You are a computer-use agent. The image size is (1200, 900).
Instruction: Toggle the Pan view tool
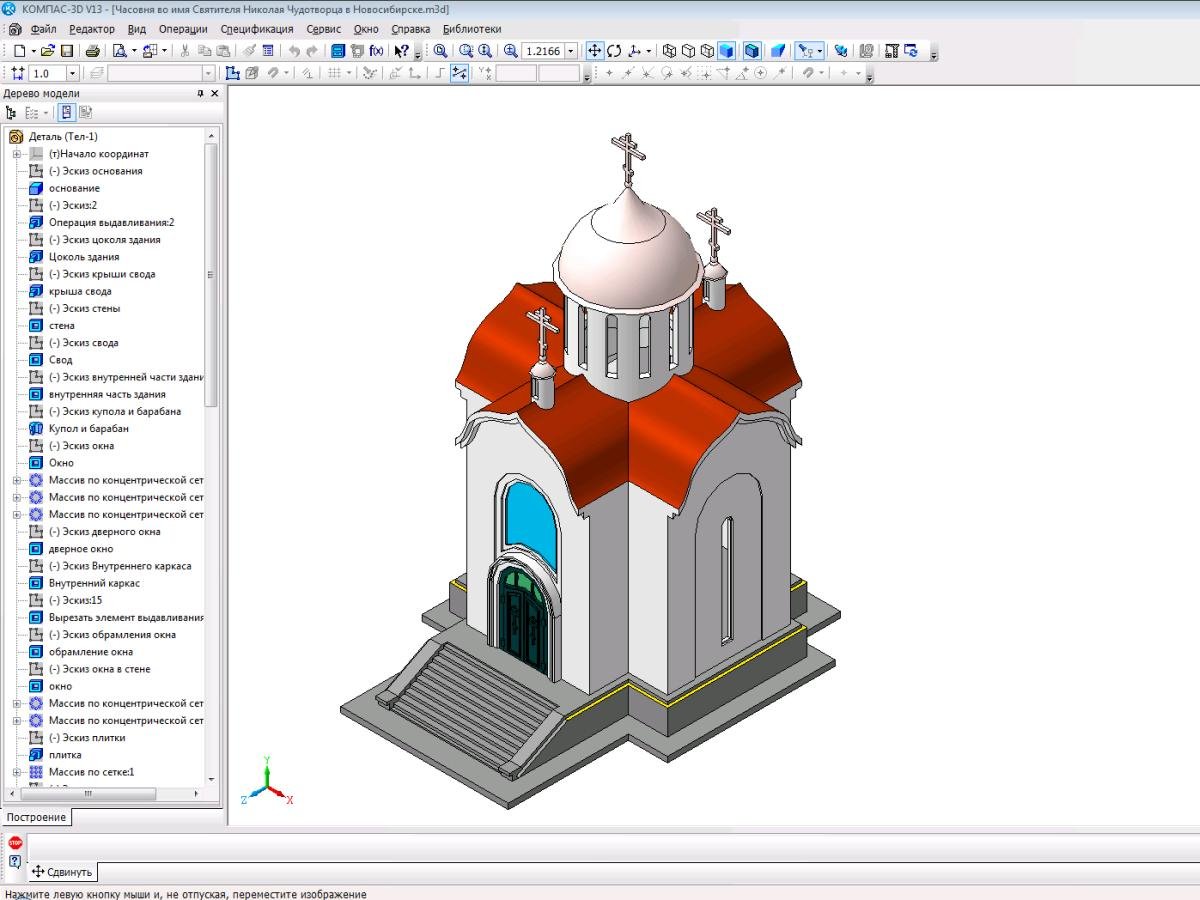coord(594,51)
